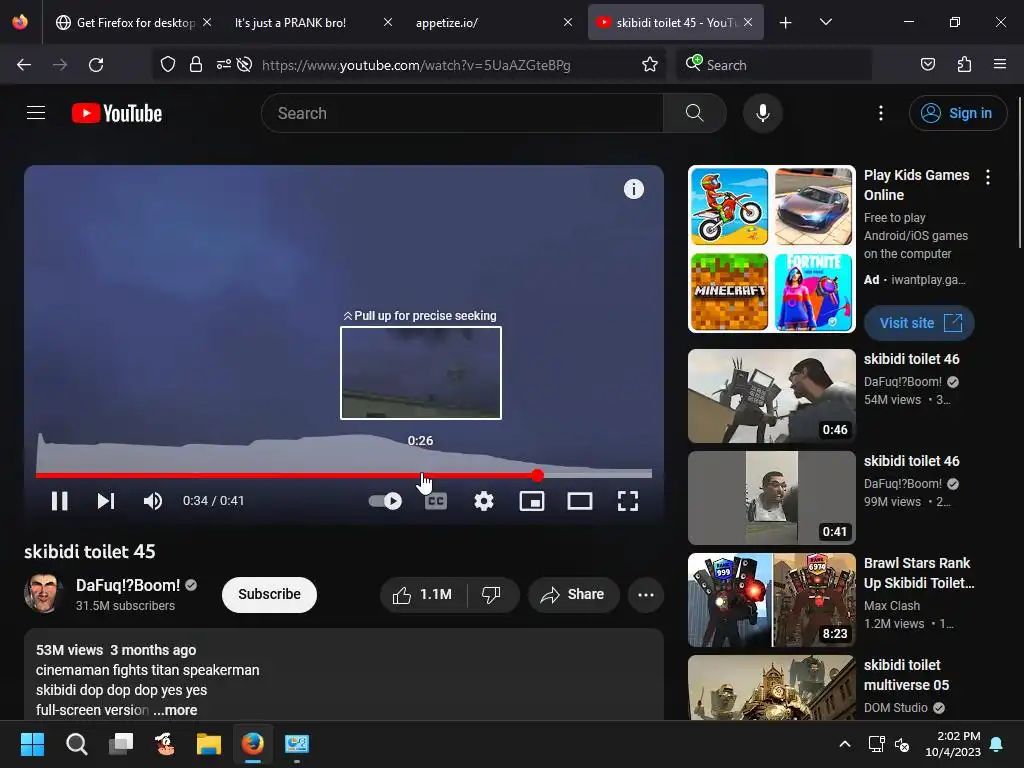1024x768 pixels.
Task: Focus the Firefox Search box
Action: point(774,65)
